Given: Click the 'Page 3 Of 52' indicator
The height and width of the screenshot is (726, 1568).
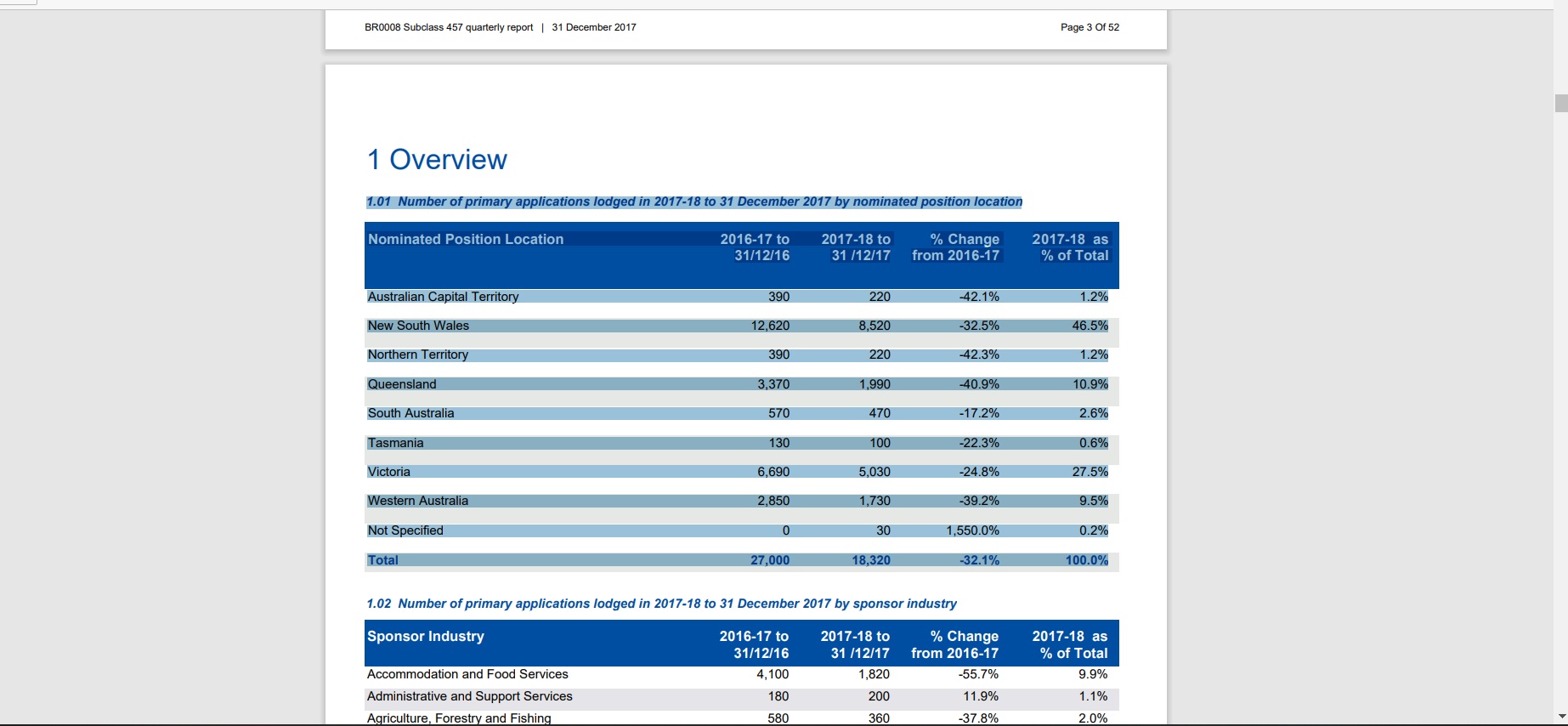Looking at the screenshot, I should (1090, 27).
